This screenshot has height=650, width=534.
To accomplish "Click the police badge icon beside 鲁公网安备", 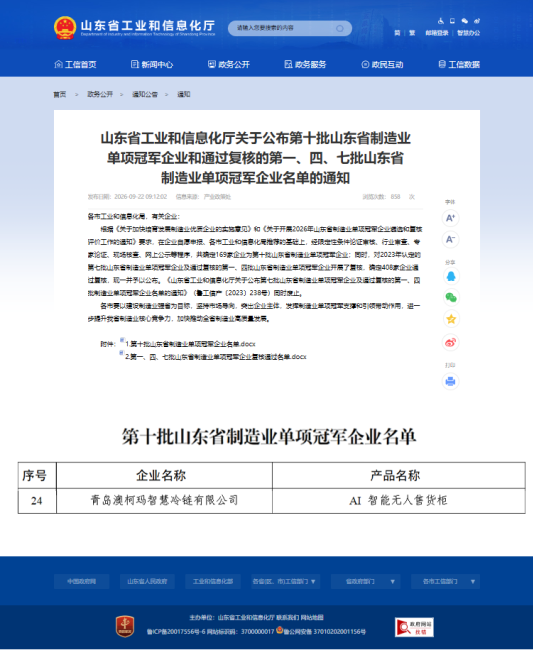I will tap(279, 630).
